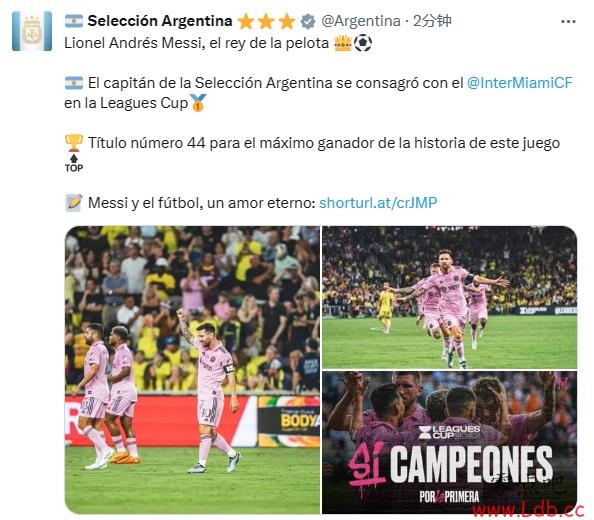The width and height of the screenshot is (594, 520).
Task: Click the trophy emoji before 'Título número 44'
Action: (73, 143)
